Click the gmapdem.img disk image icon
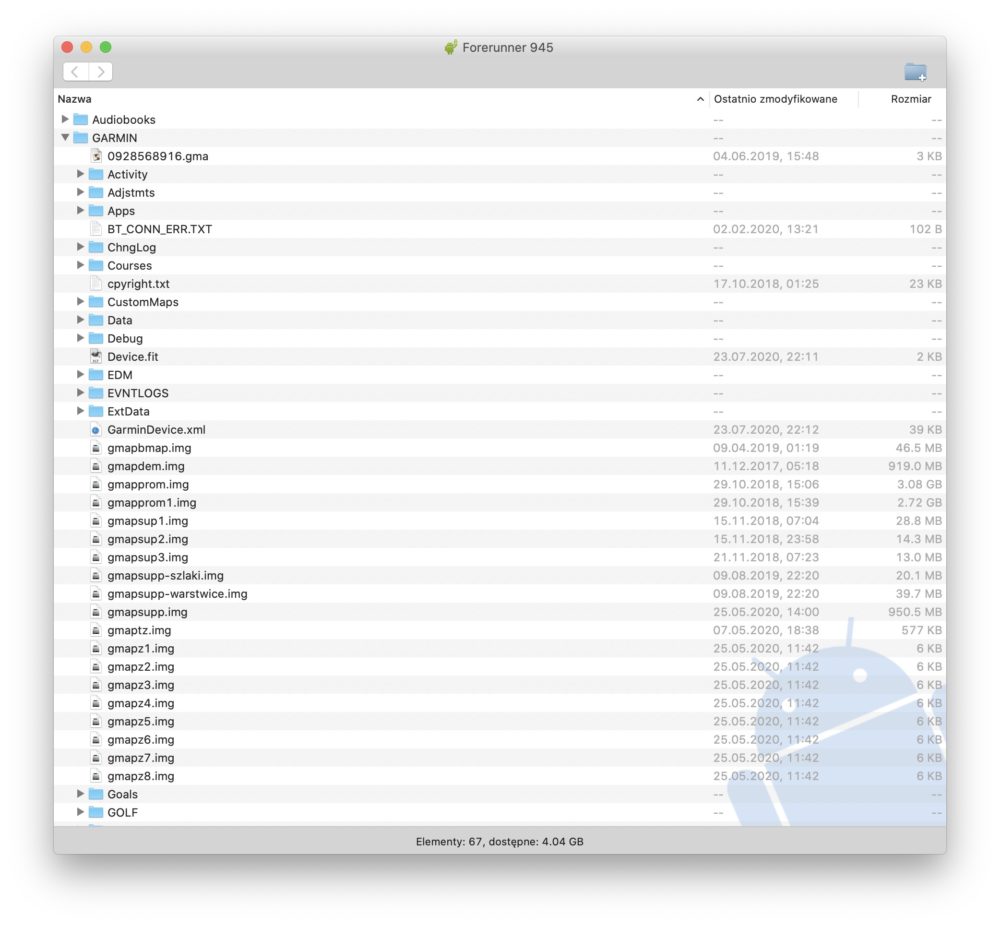Image resolution: width=1000 pixels, height=925 pixels. (96, 466)
